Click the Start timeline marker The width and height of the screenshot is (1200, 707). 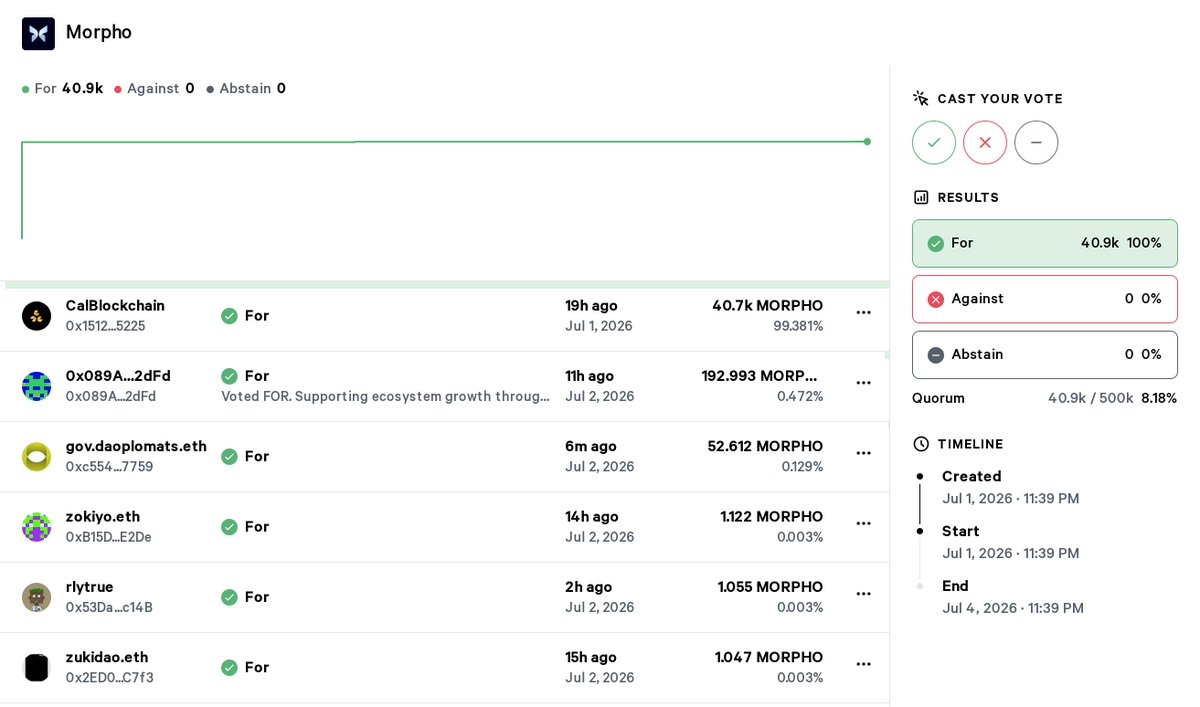click(x=920, y=532)
